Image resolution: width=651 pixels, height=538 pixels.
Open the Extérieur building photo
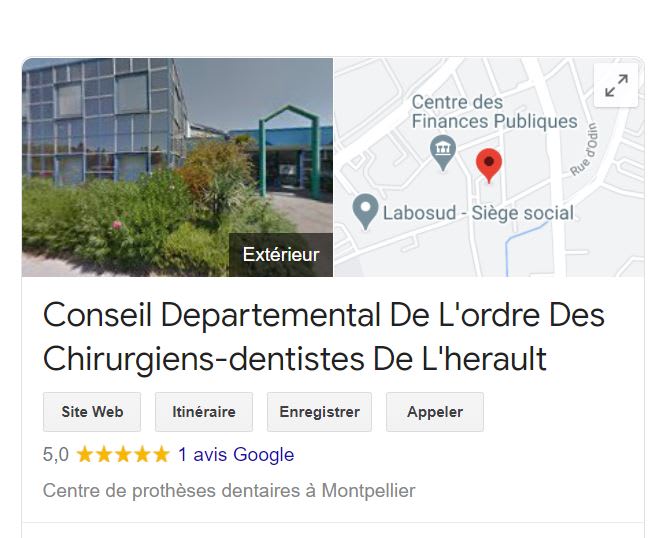pos(177,167)
